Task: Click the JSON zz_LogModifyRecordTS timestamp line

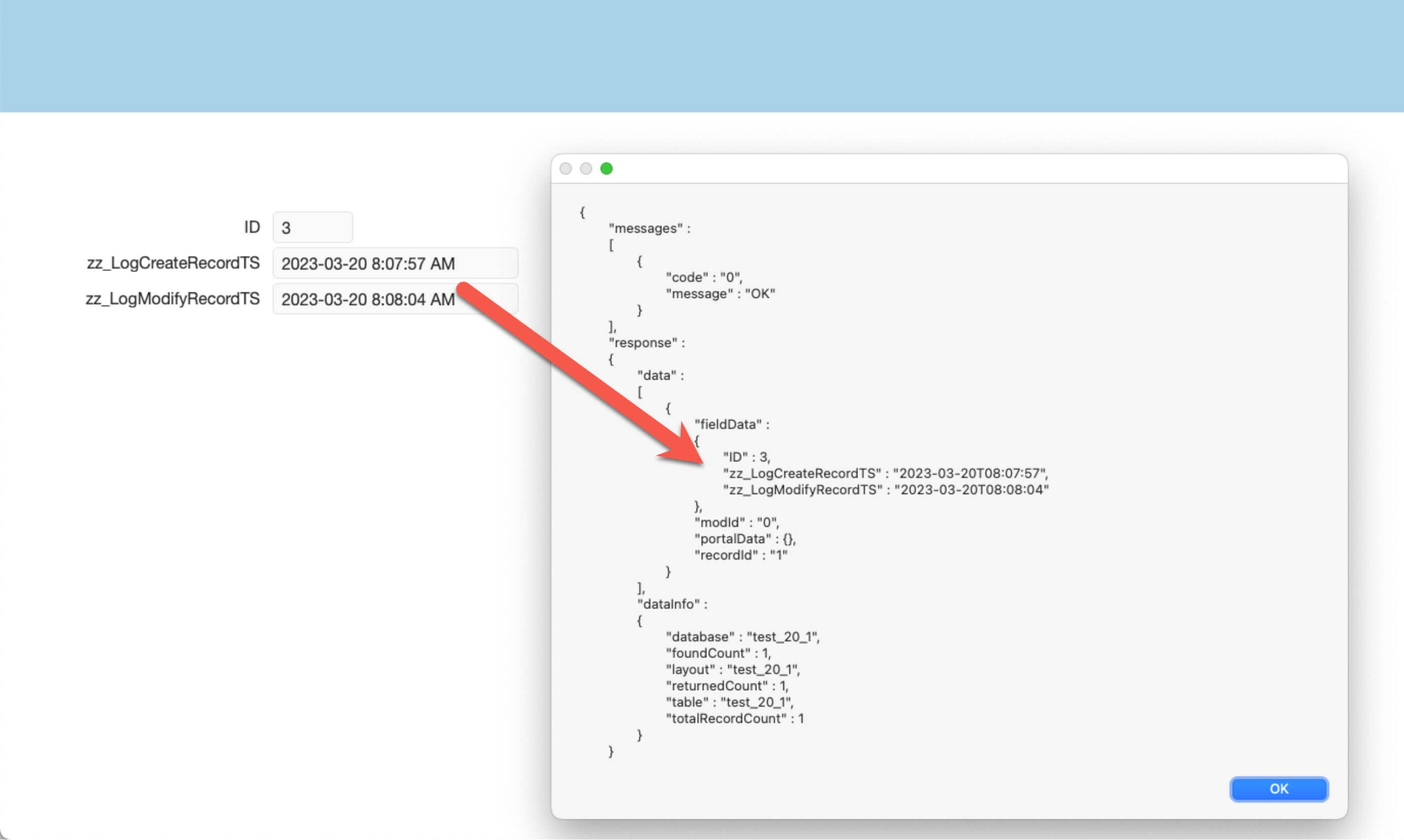Action: [x=886, y=490]
